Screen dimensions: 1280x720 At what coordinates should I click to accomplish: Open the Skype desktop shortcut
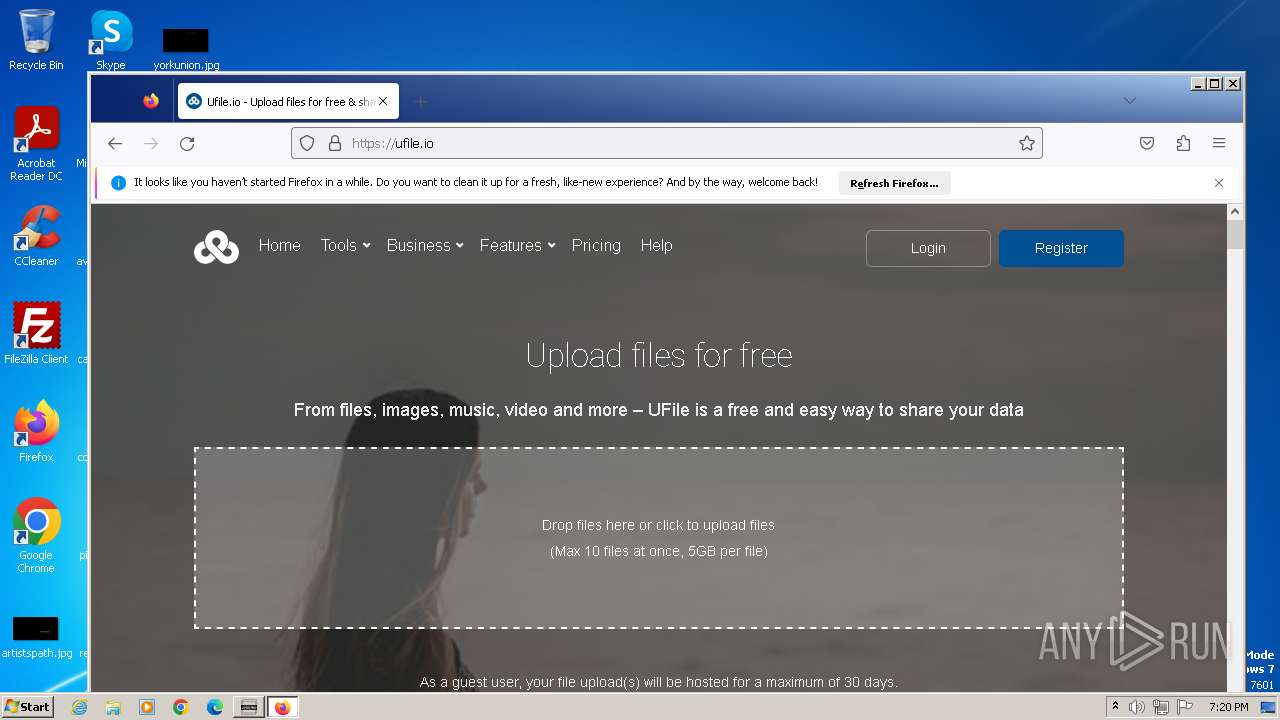point(111,40)
